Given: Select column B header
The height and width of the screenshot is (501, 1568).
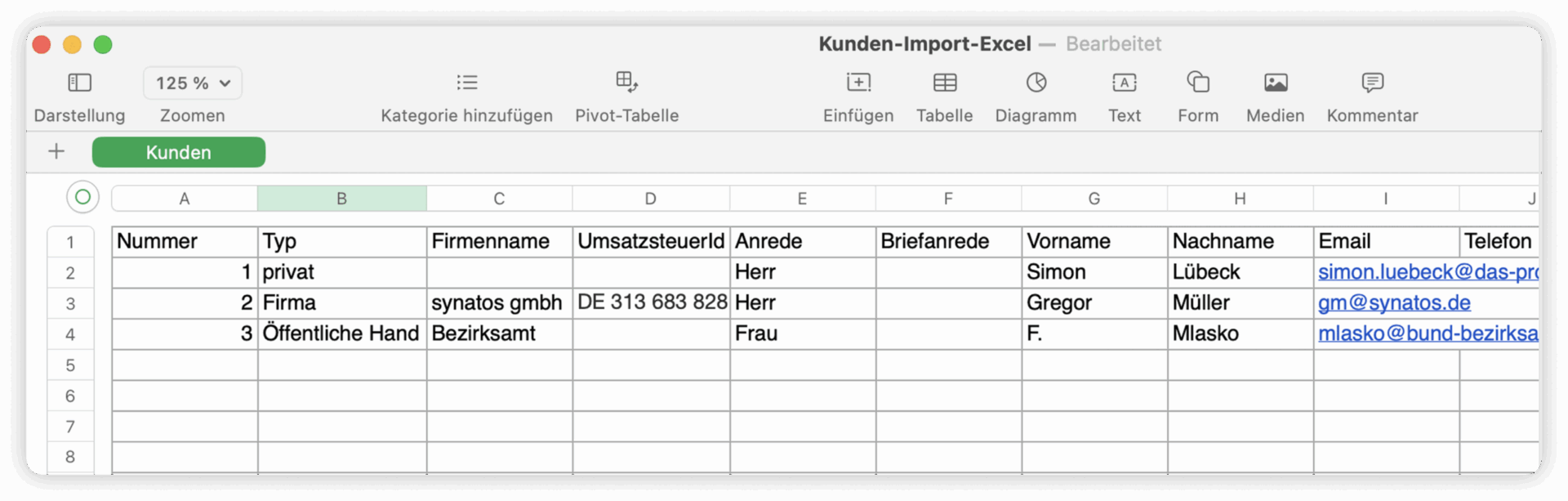Looking at the screenshot, I should tap(341, 199).
